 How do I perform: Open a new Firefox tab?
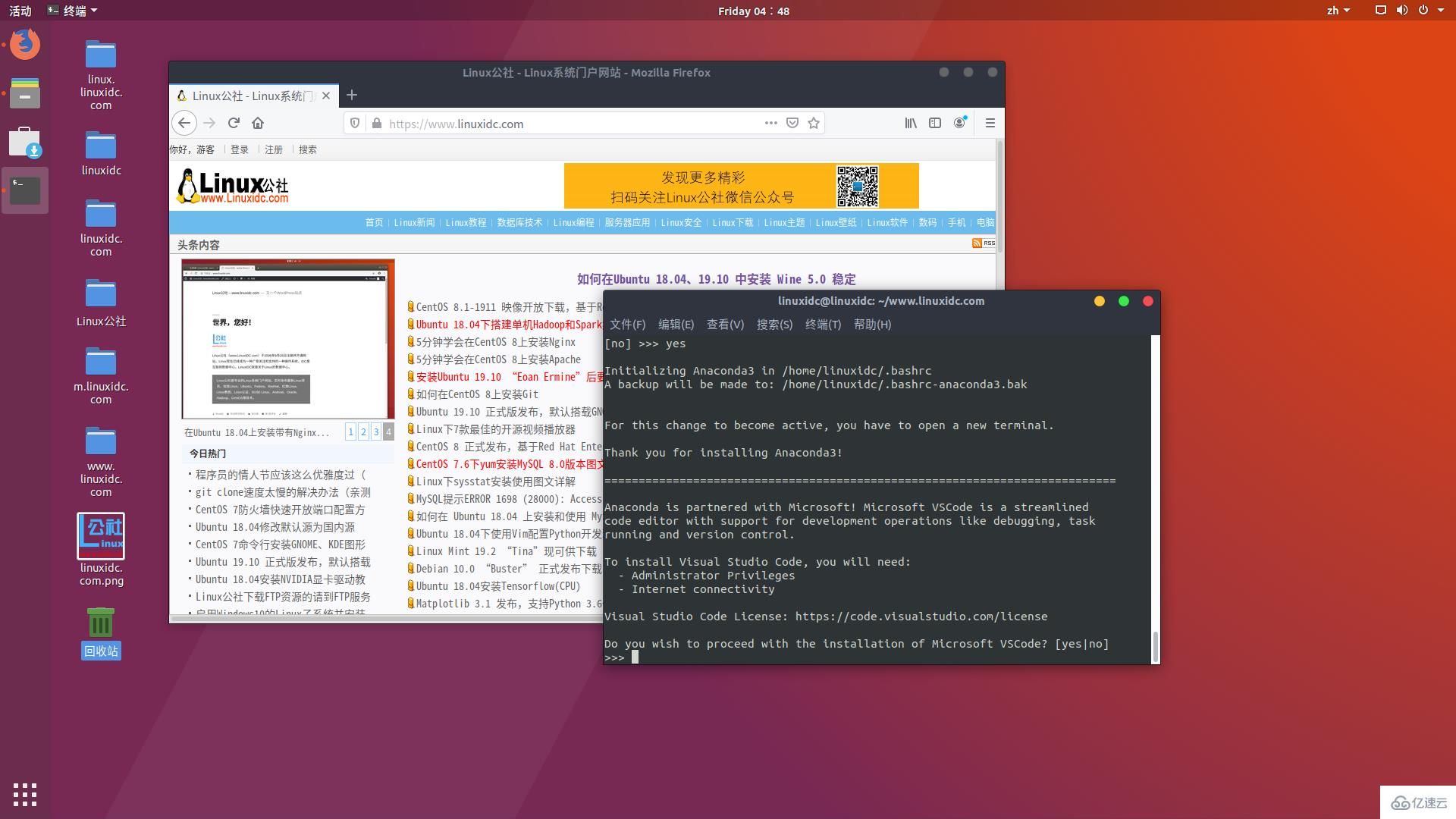tap(351, 95)
